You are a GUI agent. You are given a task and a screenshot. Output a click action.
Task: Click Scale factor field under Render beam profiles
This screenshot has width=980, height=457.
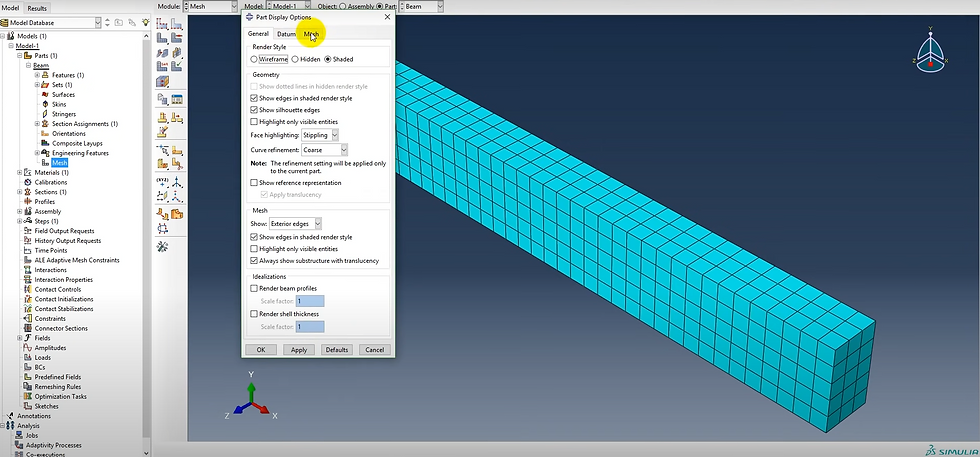310,301
